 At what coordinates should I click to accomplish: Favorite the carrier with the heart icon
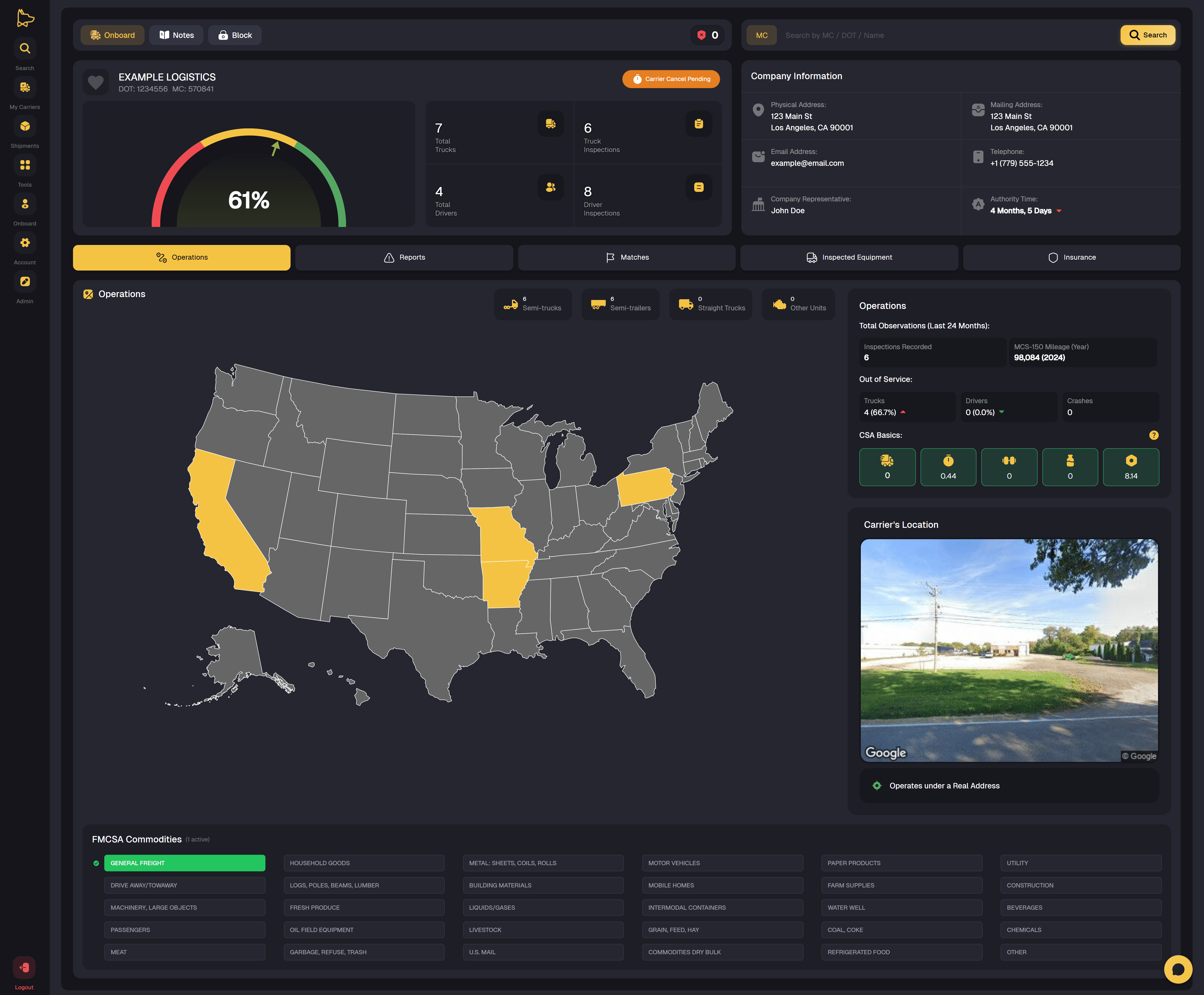(x=96, y=82)
